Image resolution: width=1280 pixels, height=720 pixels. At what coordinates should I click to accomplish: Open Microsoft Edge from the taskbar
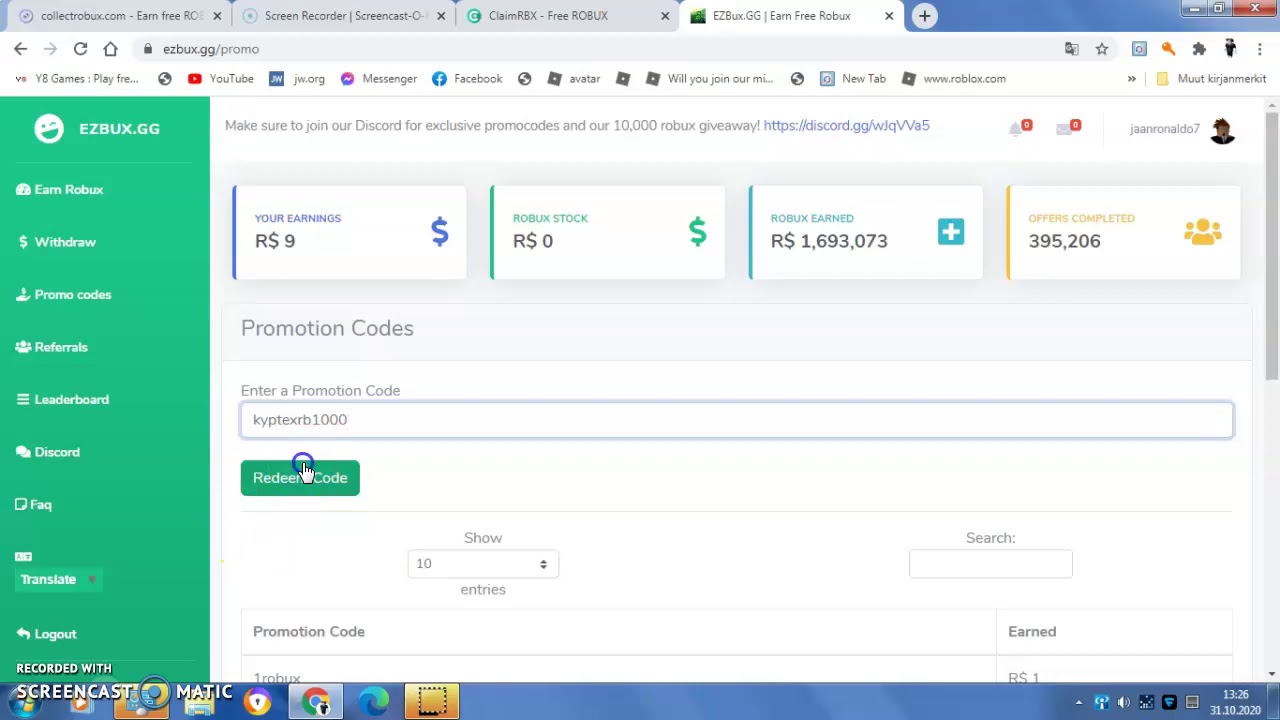pos(374,702)
